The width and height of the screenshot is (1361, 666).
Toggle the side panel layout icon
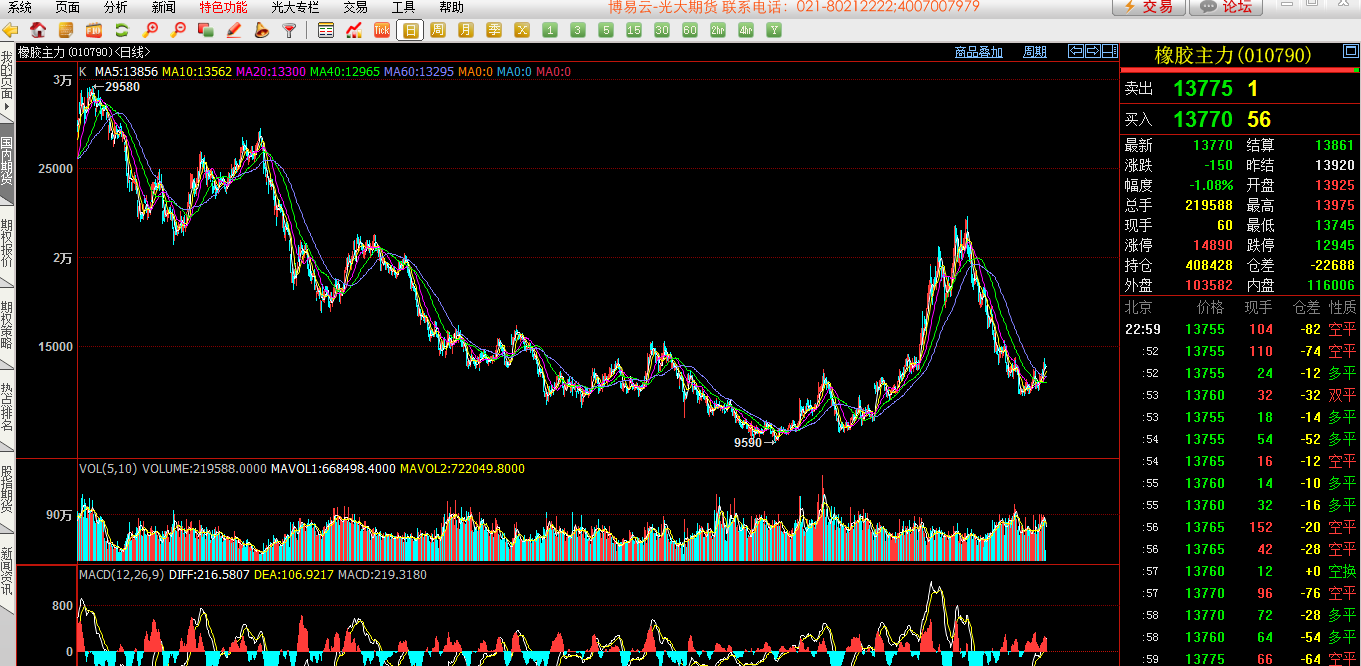[x=1110, y=51]
